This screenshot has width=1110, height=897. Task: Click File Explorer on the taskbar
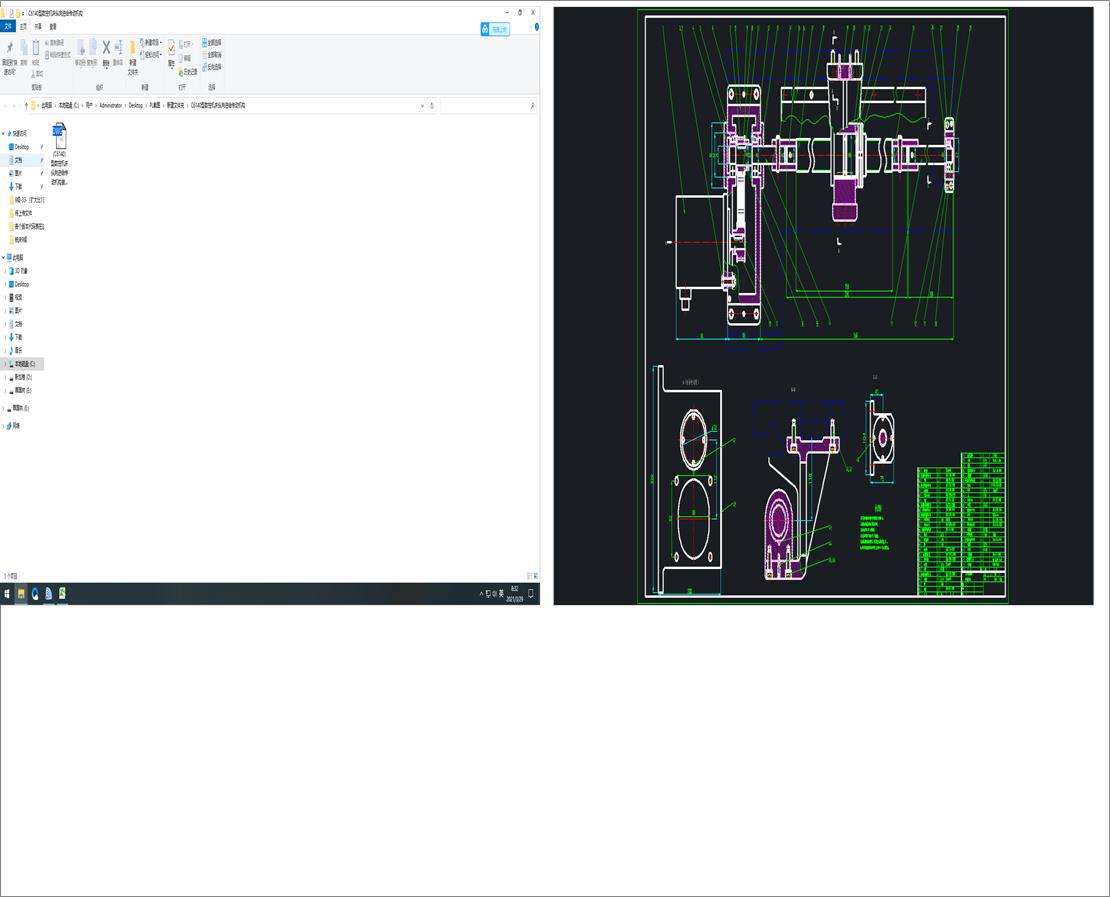coord(21,593)
